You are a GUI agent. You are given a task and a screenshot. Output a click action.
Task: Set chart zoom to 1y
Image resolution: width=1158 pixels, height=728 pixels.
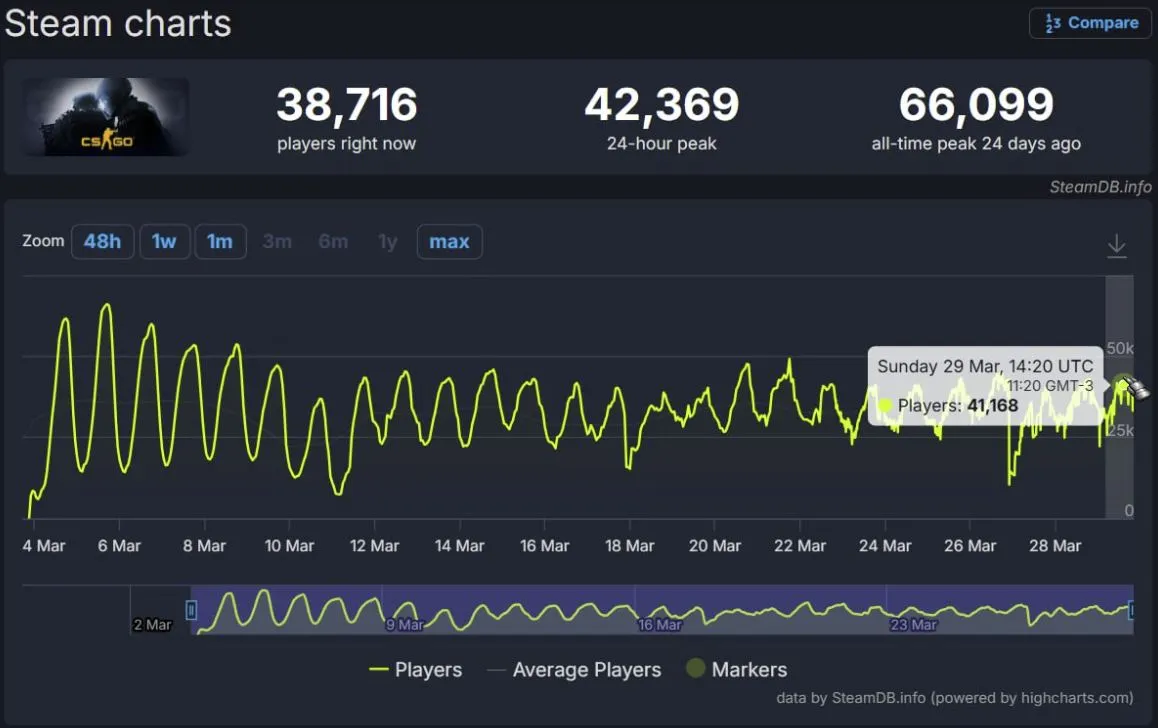click(388, 241)
